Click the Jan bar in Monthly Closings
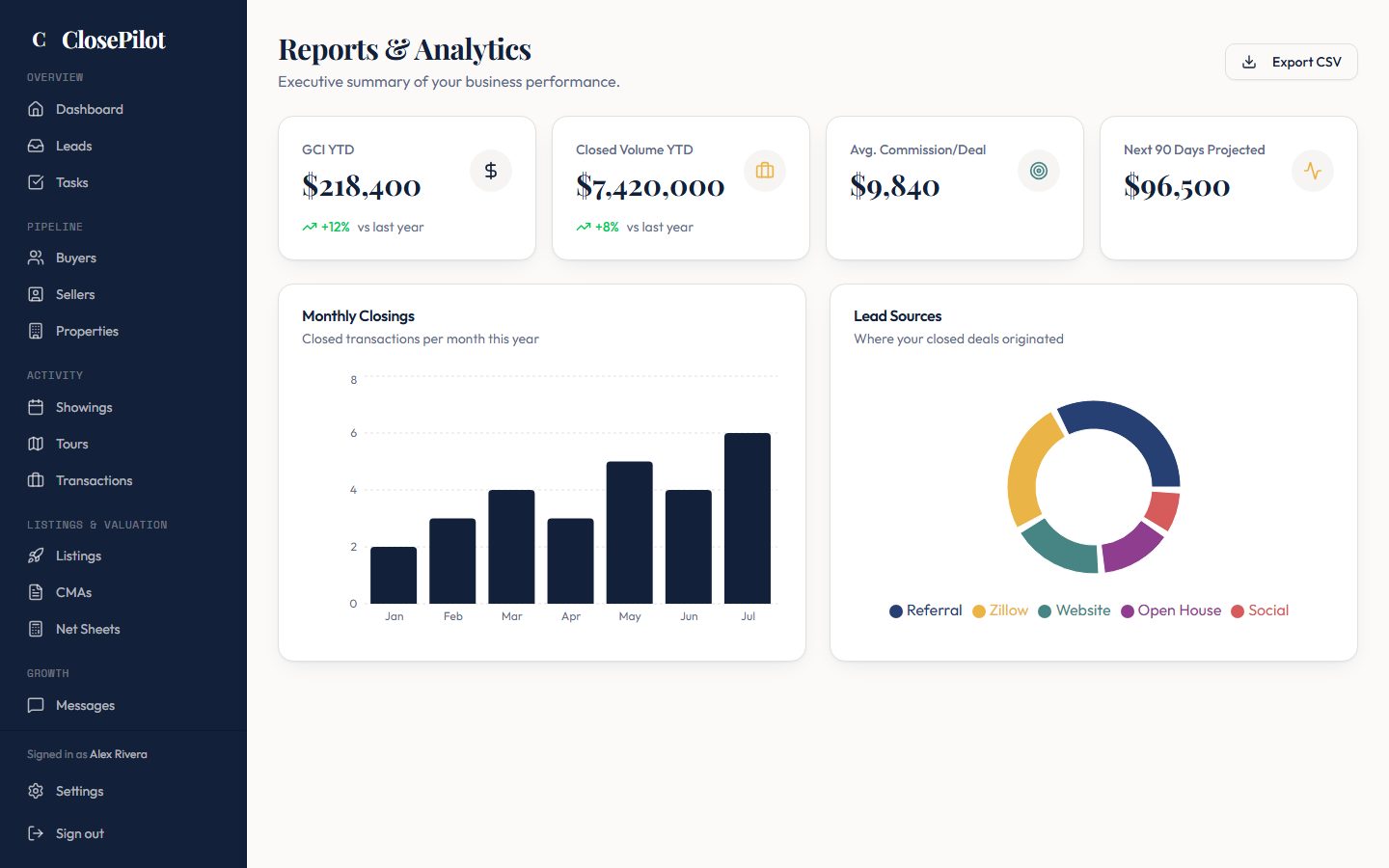The height and width of the screenshot is (868, 1389). (394, 575)
